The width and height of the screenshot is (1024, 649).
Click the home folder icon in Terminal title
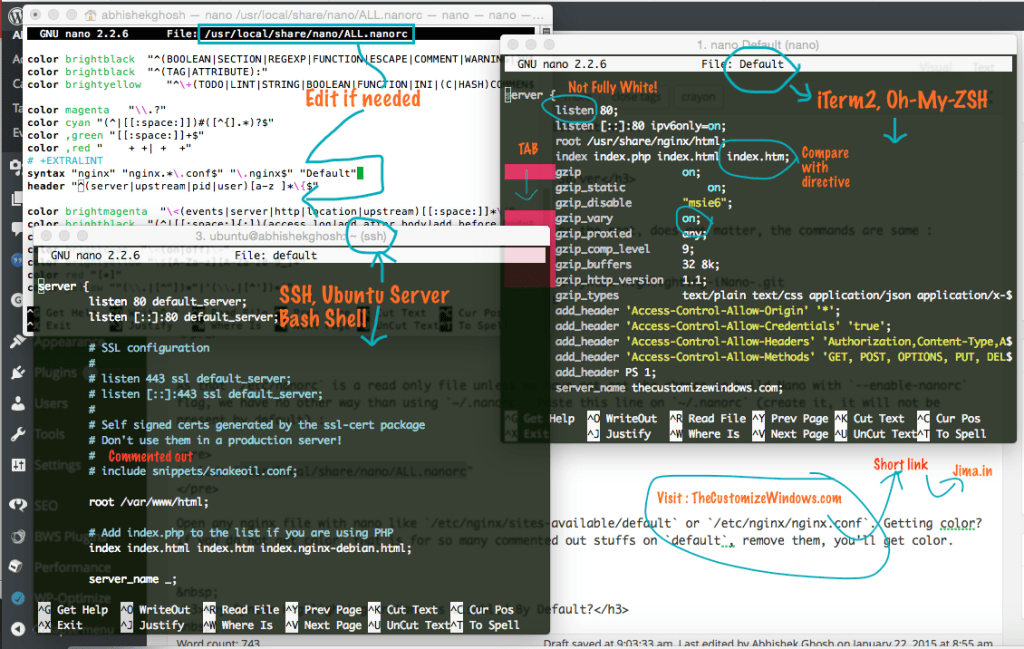[91, 15]
